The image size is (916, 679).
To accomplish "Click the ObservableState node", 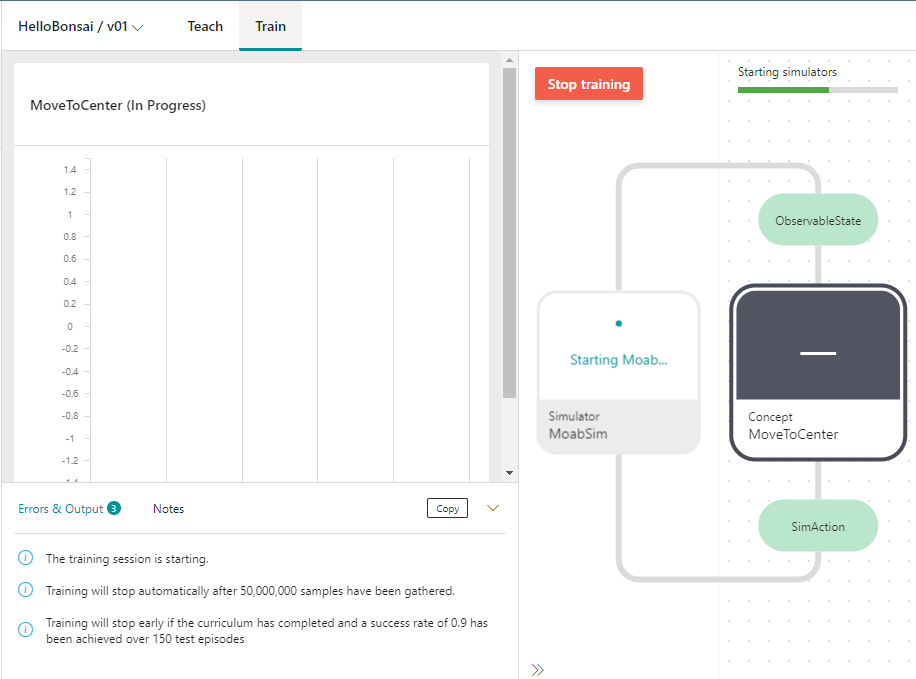I will pyautogui.click(x=817, y=221).
